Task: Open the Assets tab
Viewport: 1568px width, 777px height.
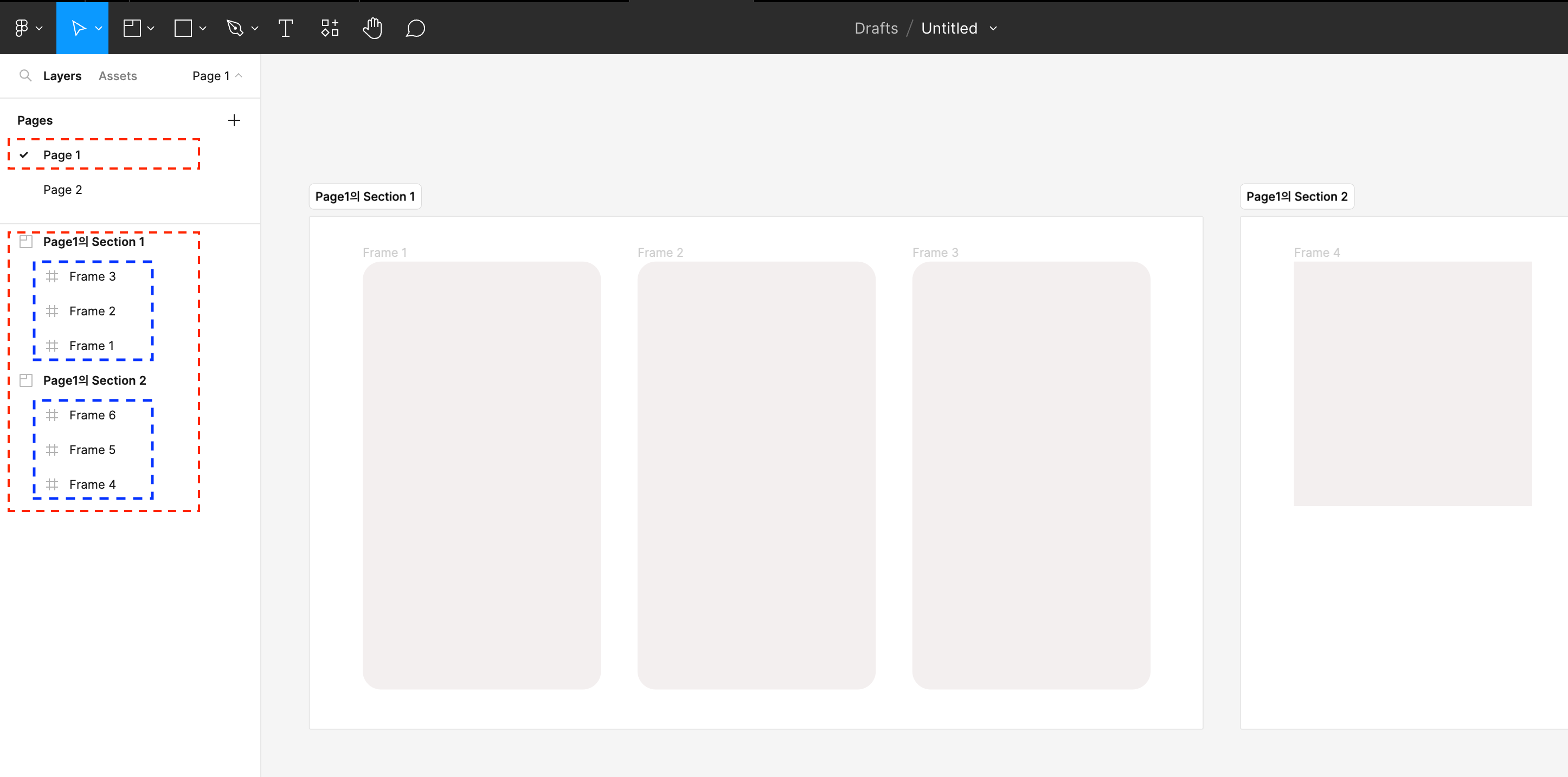Action: coord(118,76)
